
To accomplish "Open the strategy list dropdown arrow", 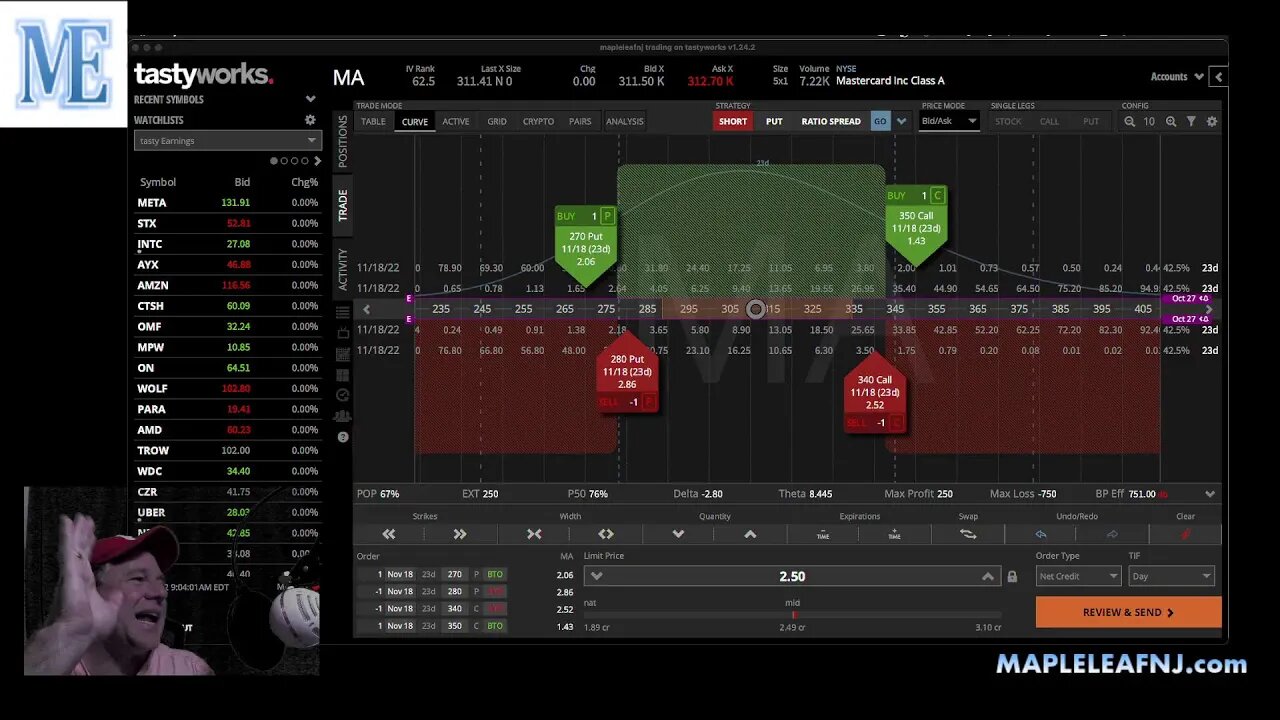I will pyautogui.click(x=902, y=121).
